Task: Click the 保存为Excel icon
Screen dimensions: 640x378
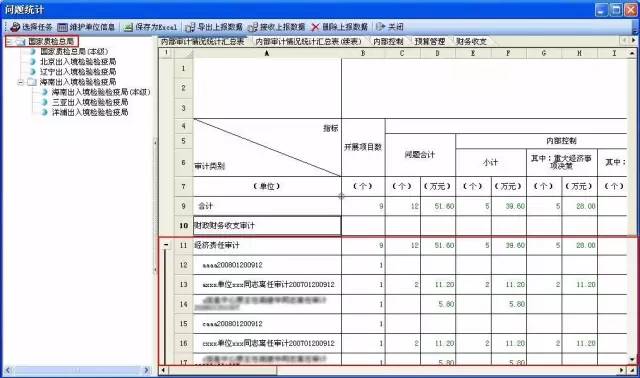Action: (x=128, y=27)
